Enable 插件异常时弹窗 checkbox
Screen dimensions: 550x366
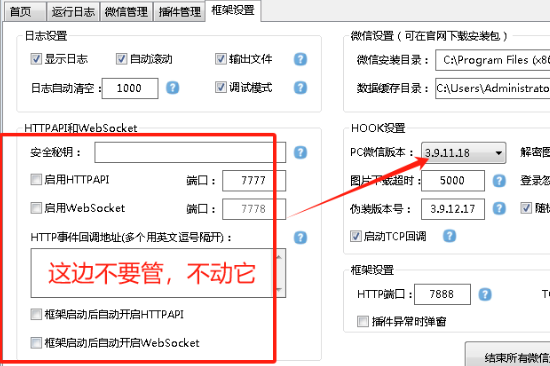coord(363,321)
